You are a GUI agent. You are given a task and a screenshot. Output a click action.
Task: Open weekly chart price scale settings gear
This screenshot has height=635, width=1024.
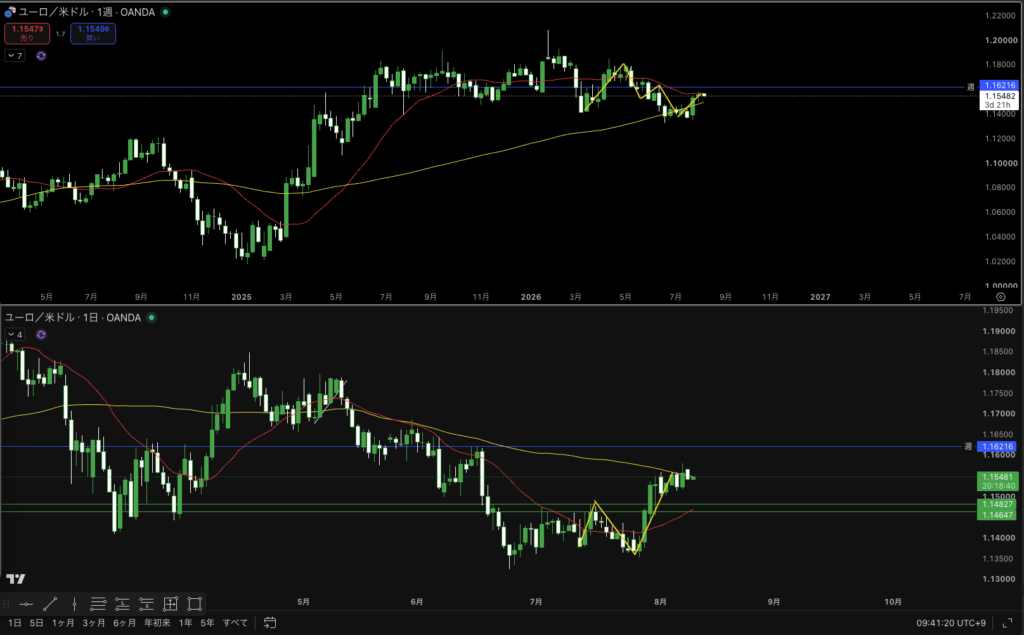coord(1000,297)
